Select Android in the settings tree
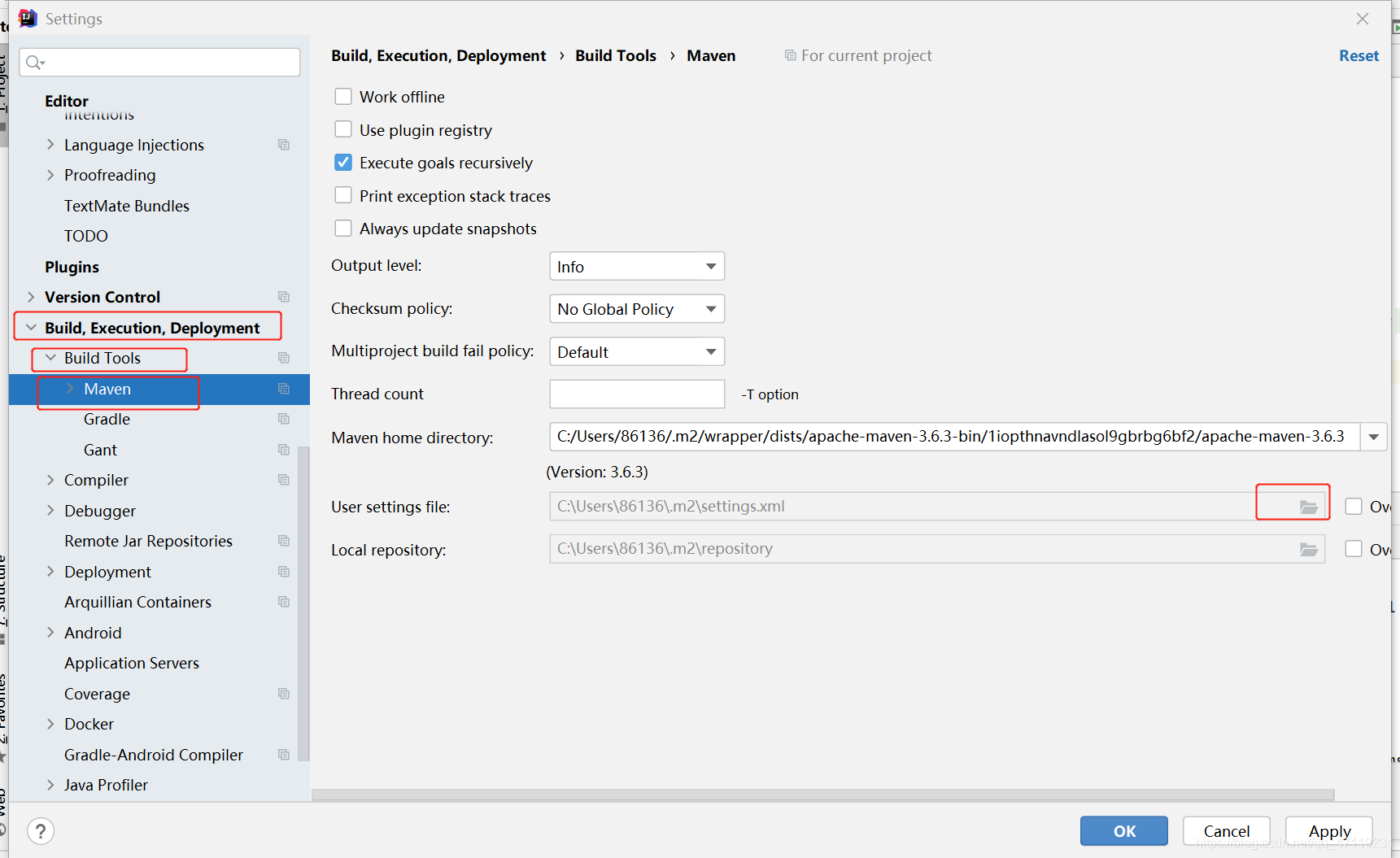Screen dimensions: 1400x858 point(93,633)
